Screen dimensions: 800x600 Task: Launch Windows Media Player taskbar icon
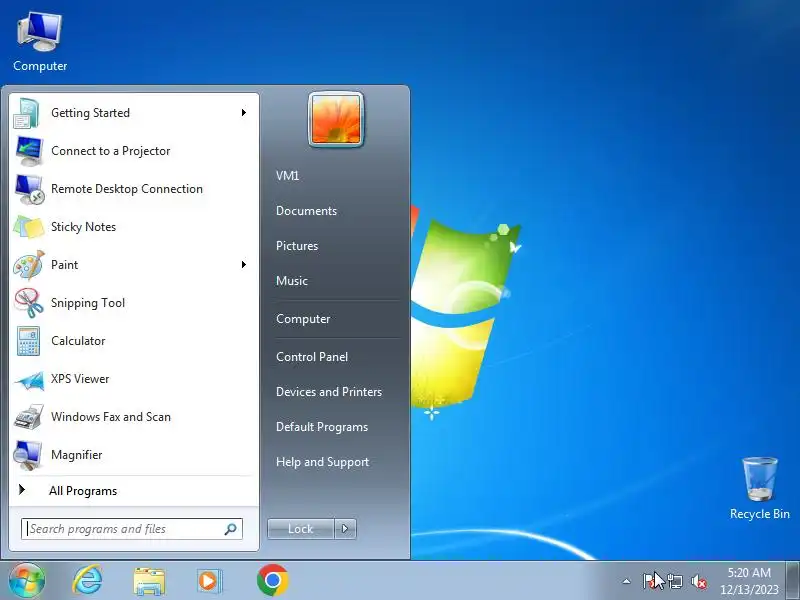[209, 581]
